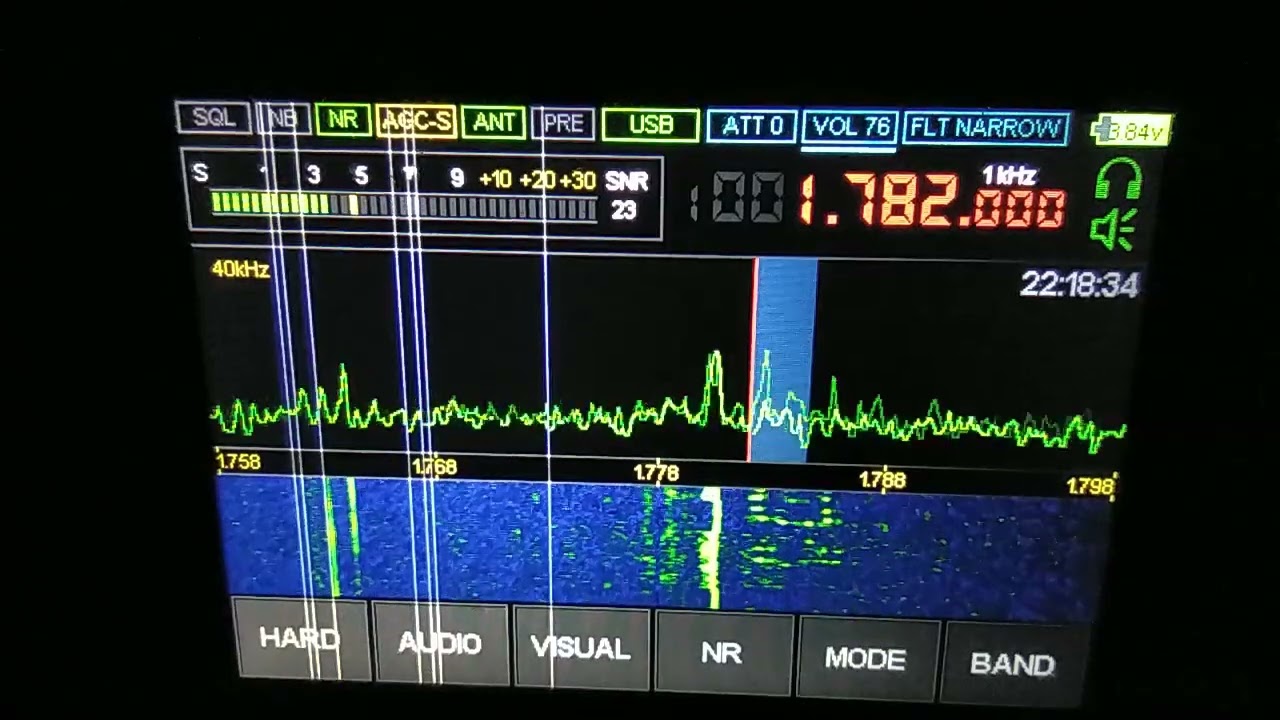Select the VOL 76 volume control
Viewport: 1280px width, 720px height.
click(849, 127)
